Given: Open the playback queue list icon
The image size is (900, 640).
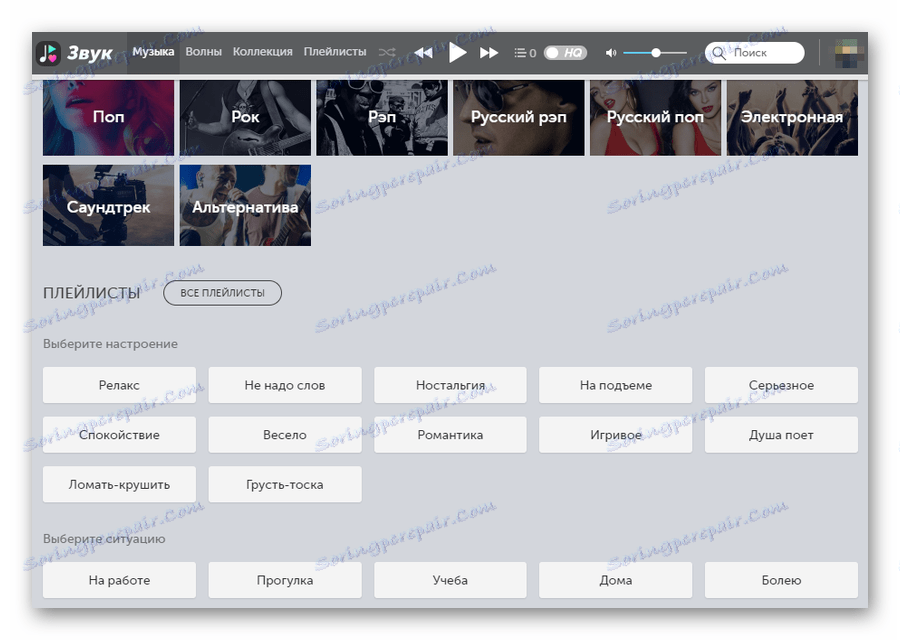Looking at the screenshot, I should pyautogui.click(x=521, y=53).
